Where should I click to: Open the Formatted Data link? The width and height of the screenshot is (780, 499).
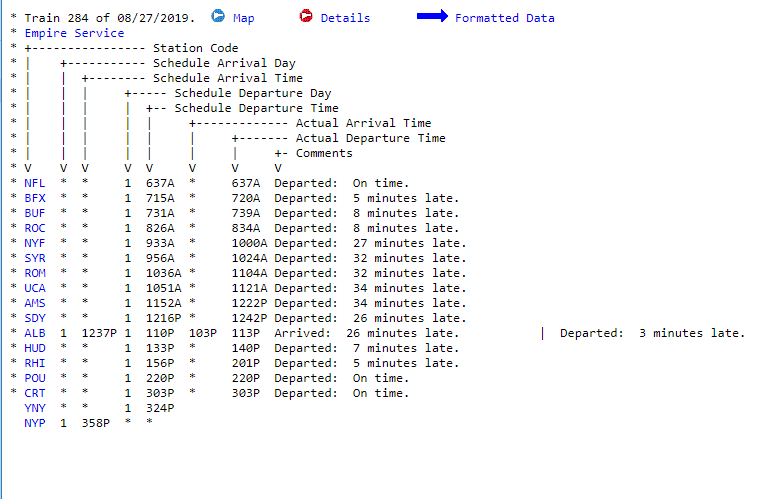(x=504, y=18)
